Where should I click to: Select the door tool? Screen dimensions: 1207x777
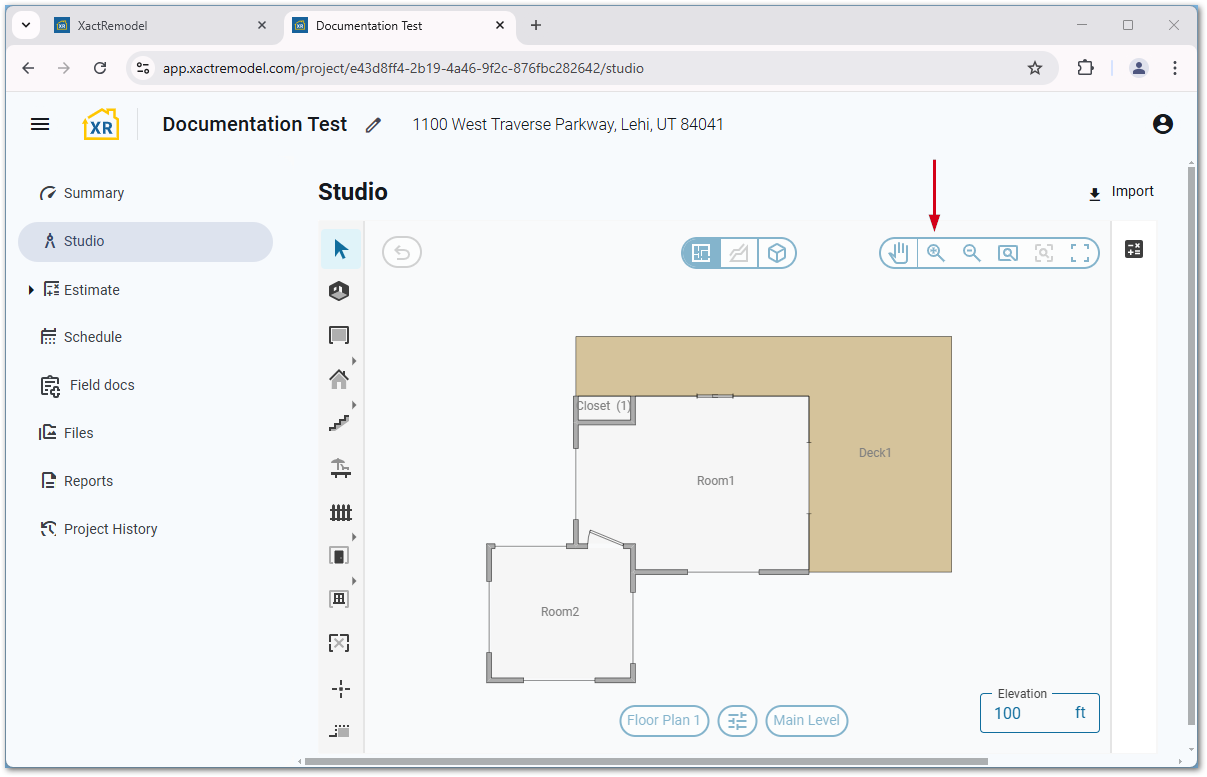[x=339, y=556]
